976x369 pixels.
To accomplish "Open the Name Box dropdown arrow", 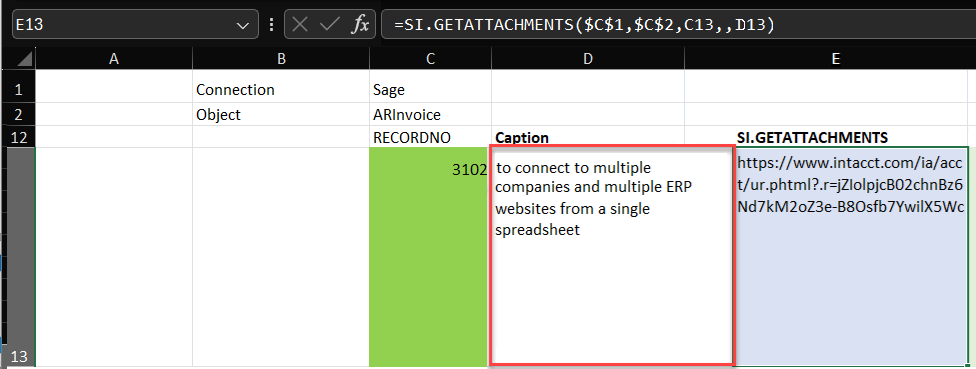I will point(242,26).
